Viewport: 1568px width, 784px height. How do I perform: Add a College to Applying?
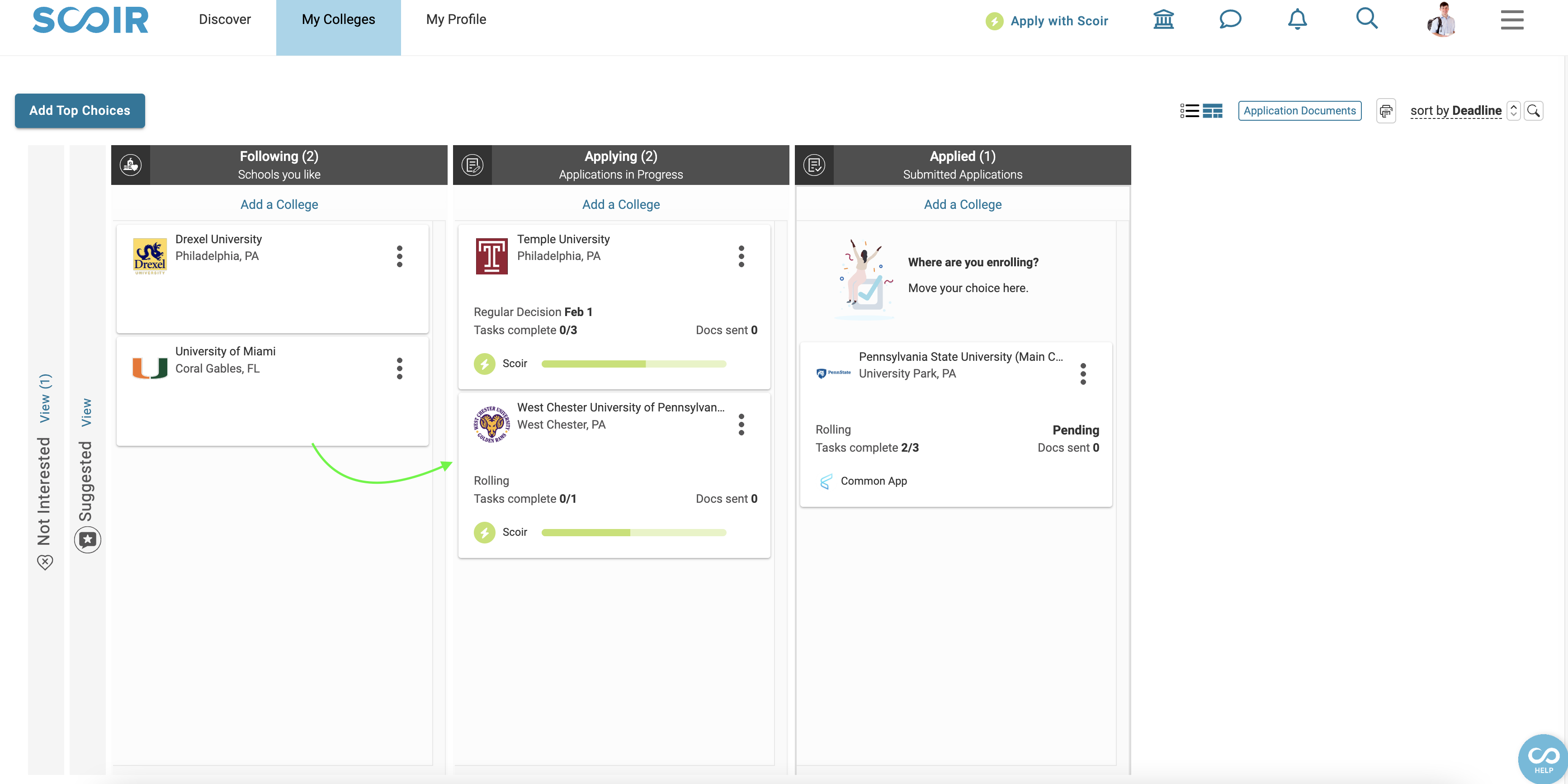tap(621, 204)
